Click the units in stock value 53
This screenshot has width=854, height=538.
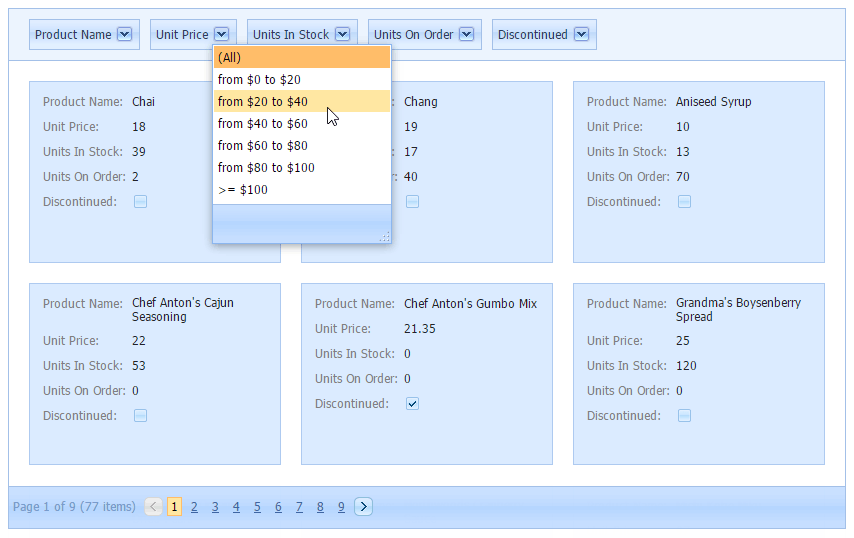tap(139, 366)
